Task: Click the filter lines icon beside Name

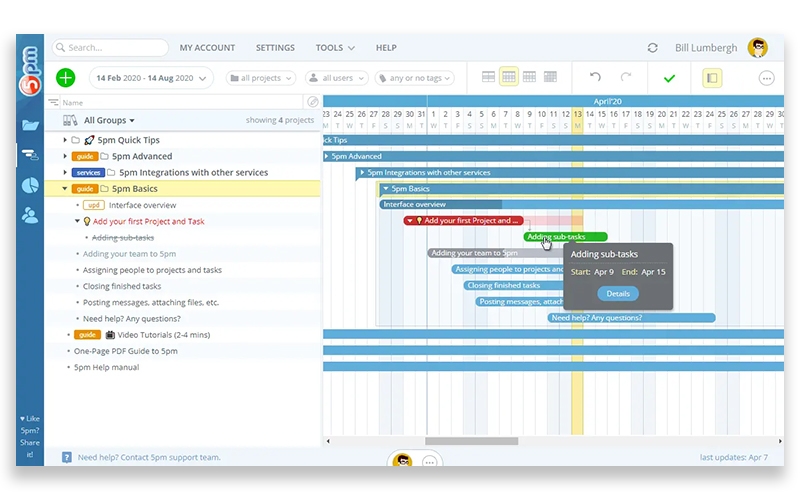Action: pos(53,103)
